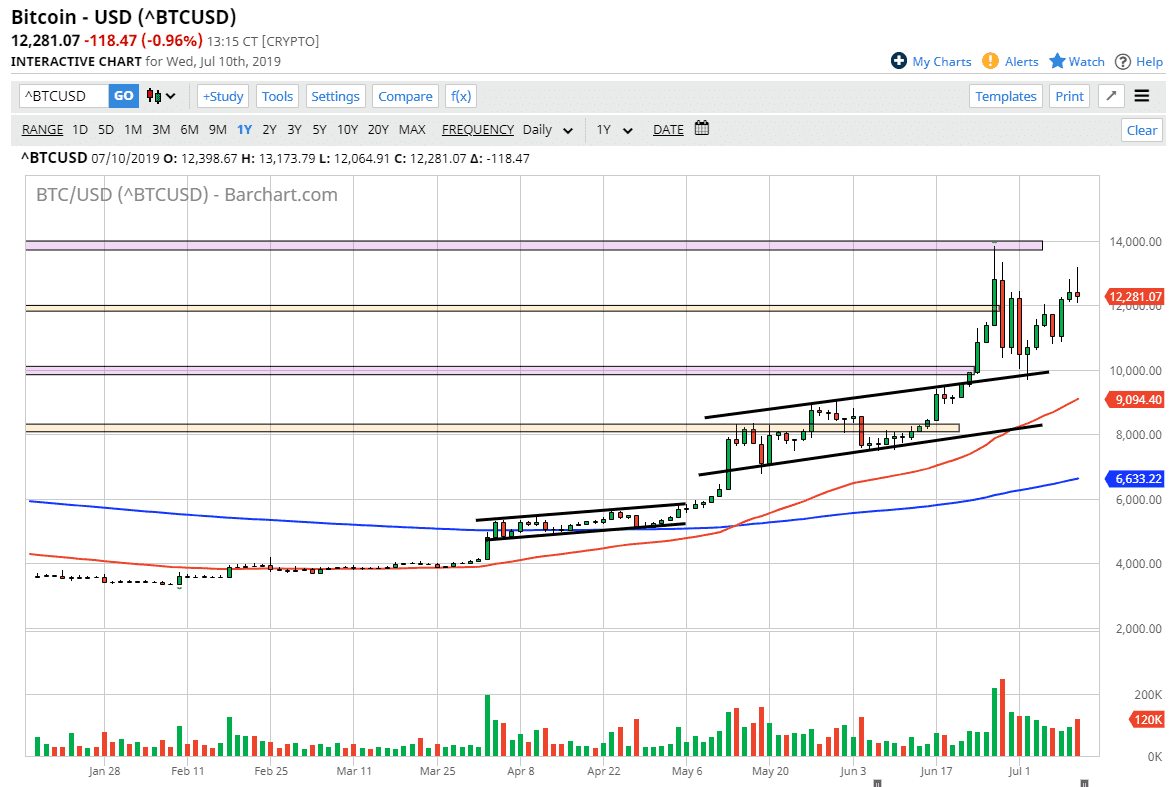Open the f(x) expressions tool
Image resolution: width=1175 pixels, height=787 pixels.
pyautogui.click(x=460, y=96)
